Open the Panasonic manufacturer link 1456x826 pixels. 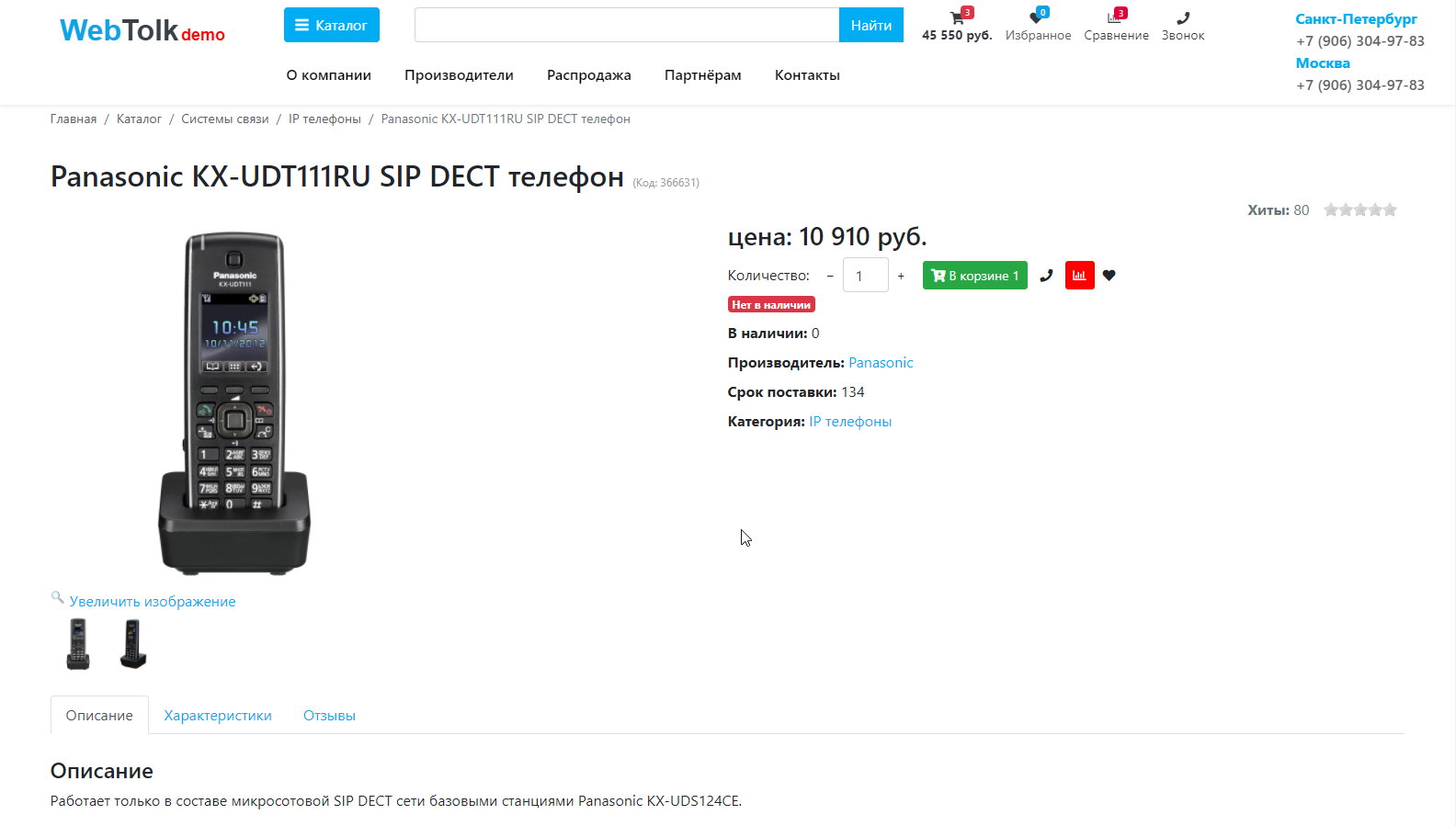[881, 363]
